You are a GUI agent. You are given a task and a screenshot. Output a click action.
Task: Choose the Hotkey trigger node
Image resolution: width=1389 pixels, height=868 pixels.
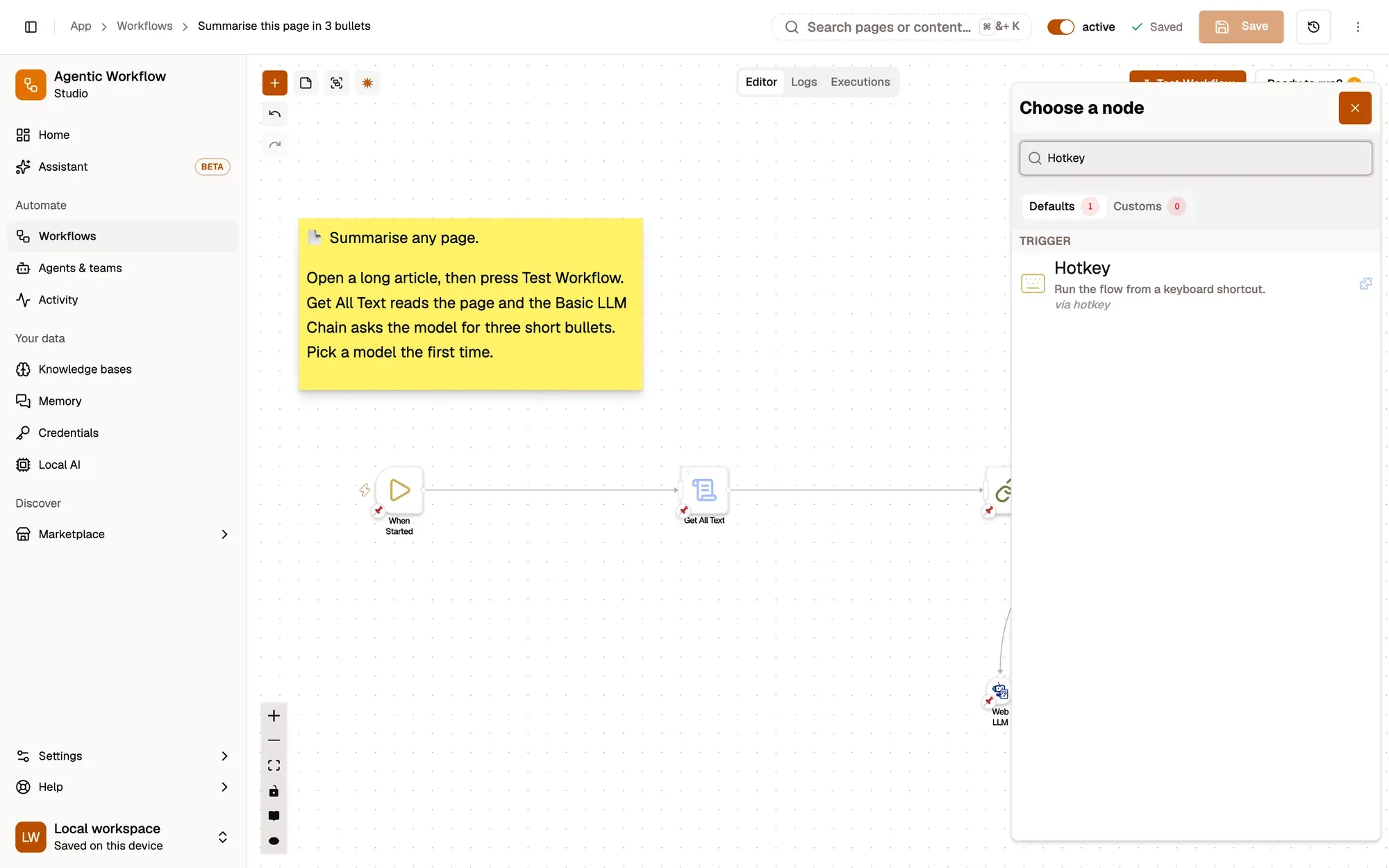tap(1196, 285)
